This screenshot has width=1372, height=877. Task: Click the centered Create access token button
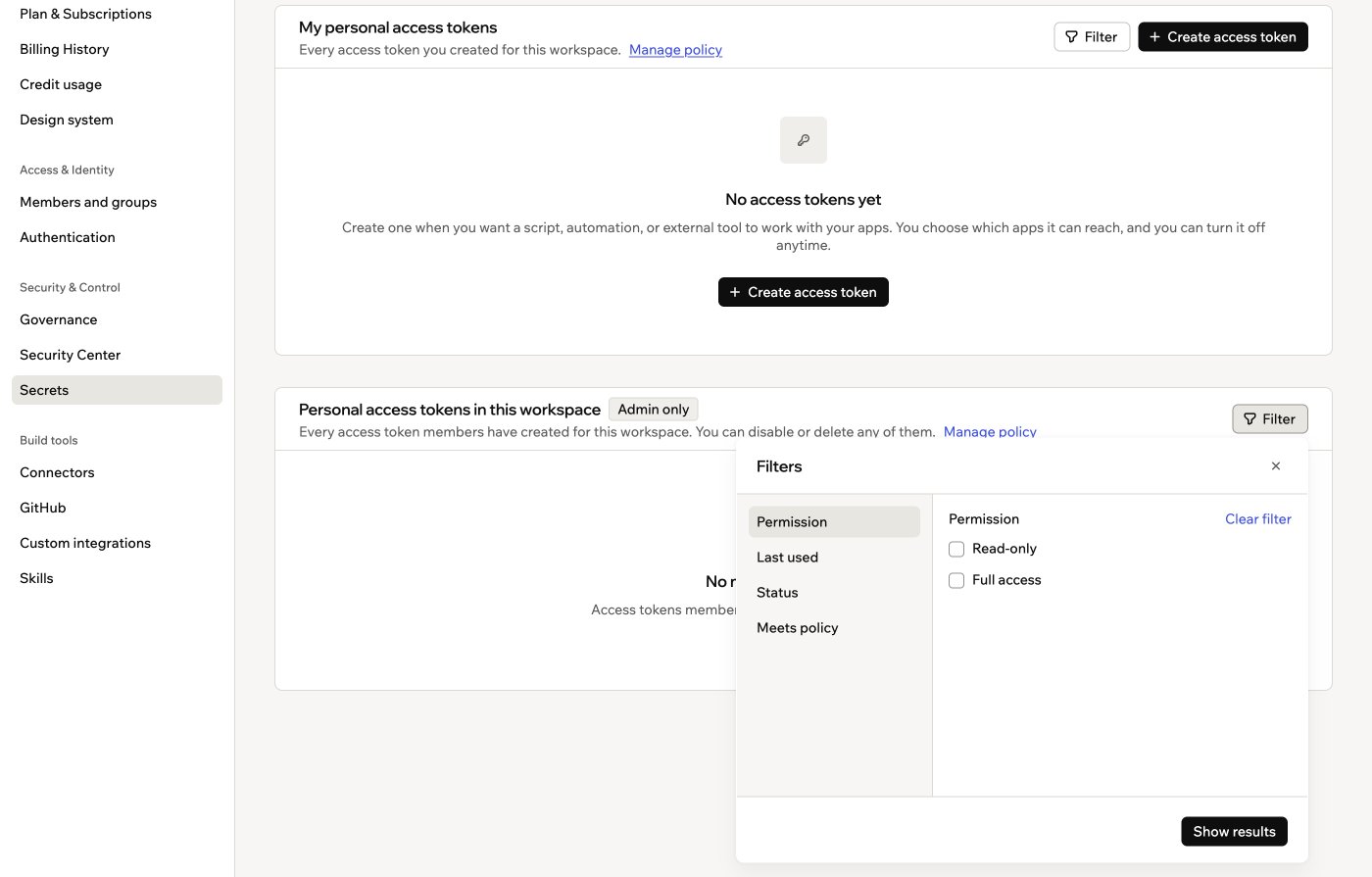(803, 292)
